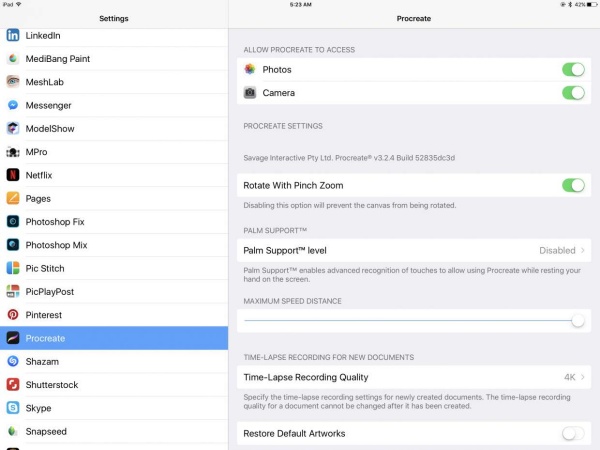
Task: Open Skype settings row
Action: 114,408
